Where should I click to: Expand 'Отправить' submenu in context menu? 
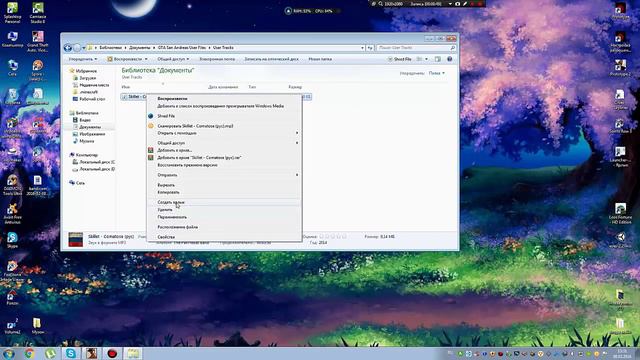coord(225,175)
